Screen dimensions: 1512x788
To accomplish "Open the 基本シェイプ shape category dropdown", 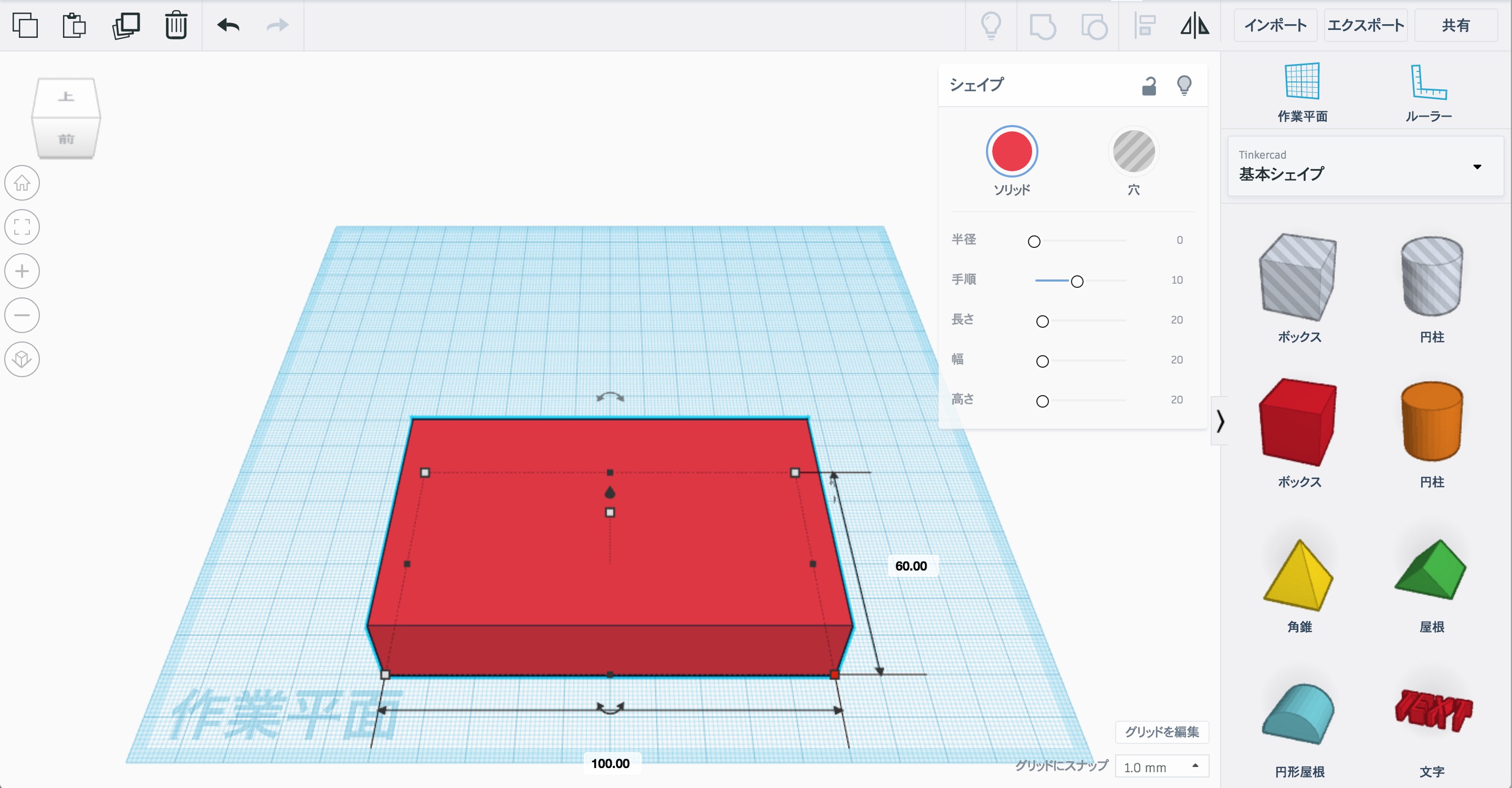I will pyautogui.click(x=1365, y=167).
